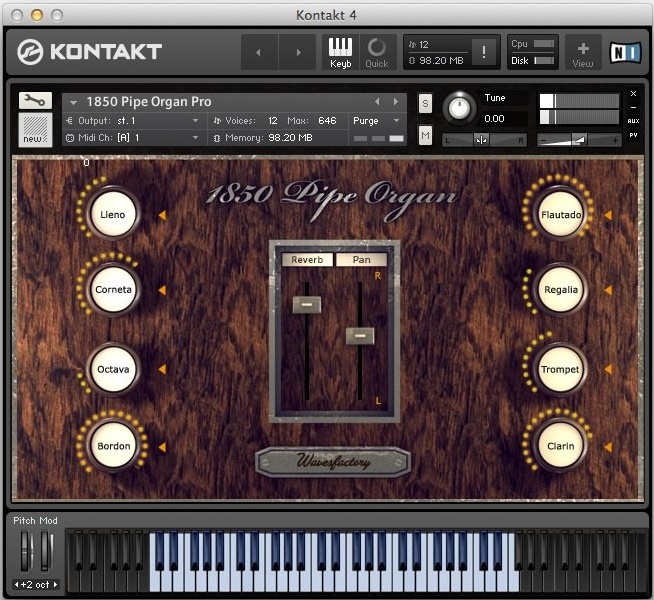
Task: Select previous preset arrow in instrument header
Action: click(377, 101)
